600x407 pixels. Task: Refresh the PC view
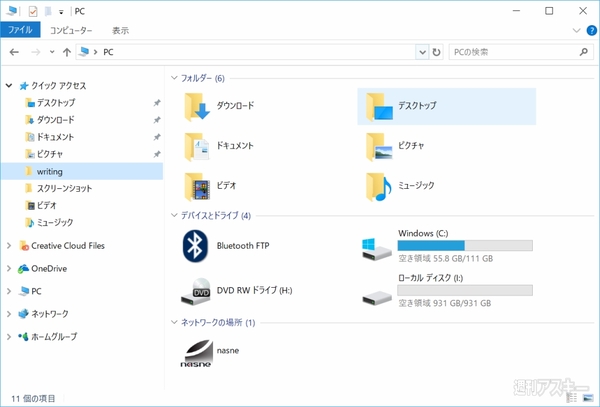pos(436,52)
